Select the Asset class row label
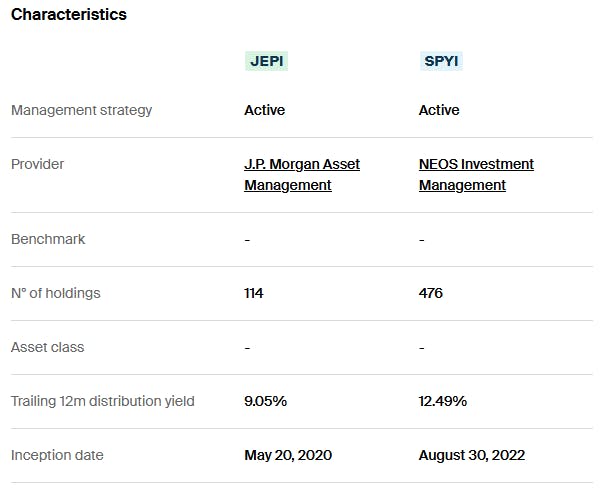 [48, 347]
